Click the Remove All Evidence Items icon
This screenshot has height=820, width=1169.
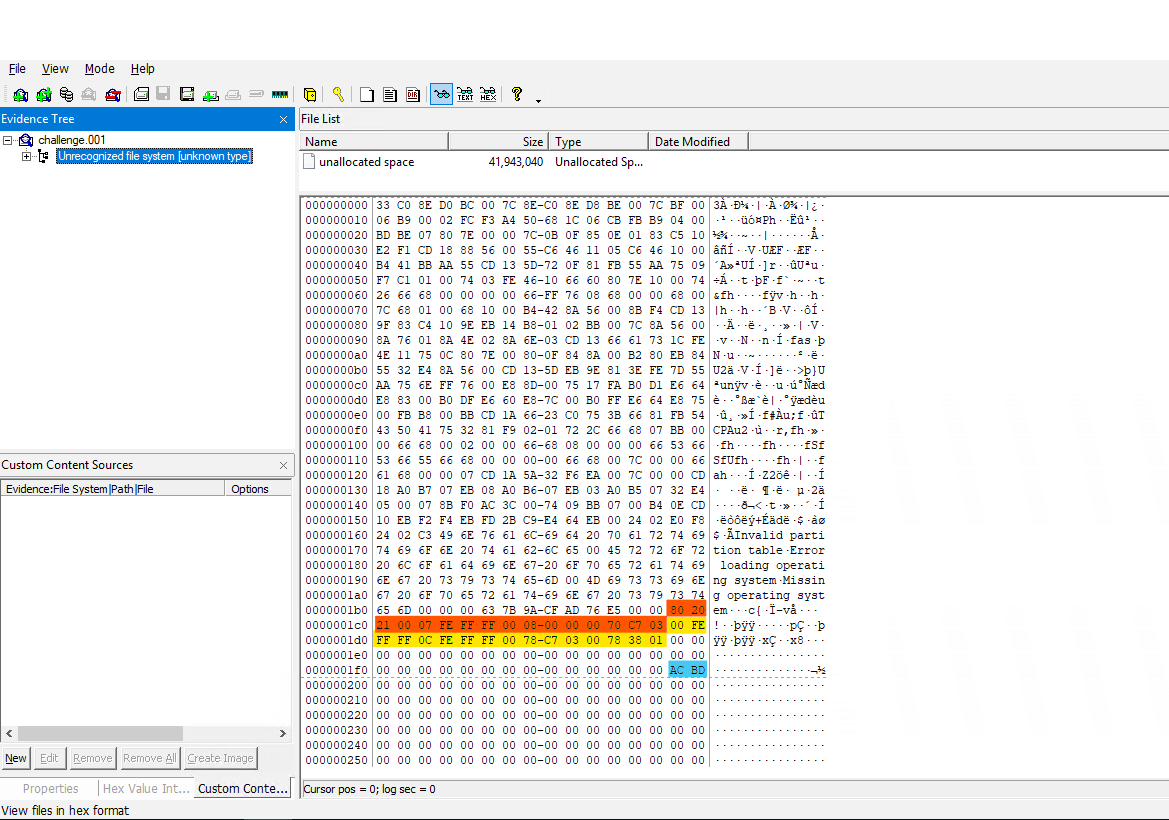tap(113, 95)
